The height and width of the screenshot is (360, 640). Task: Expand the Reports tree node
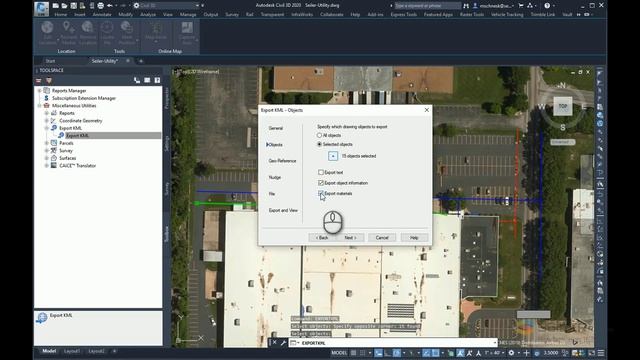(47, 113)
